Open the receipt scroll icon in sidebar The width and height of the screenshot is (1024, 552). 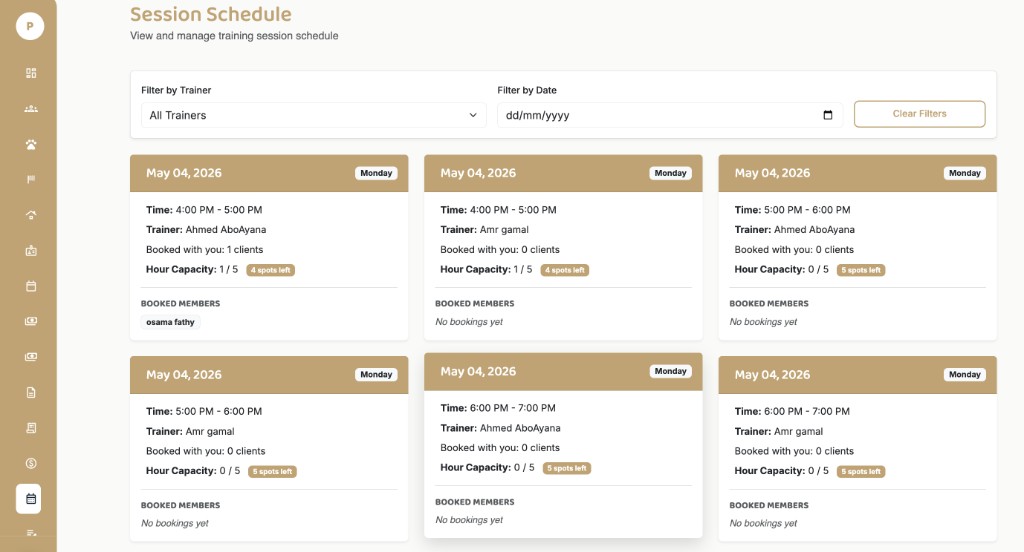click(31, 428)
